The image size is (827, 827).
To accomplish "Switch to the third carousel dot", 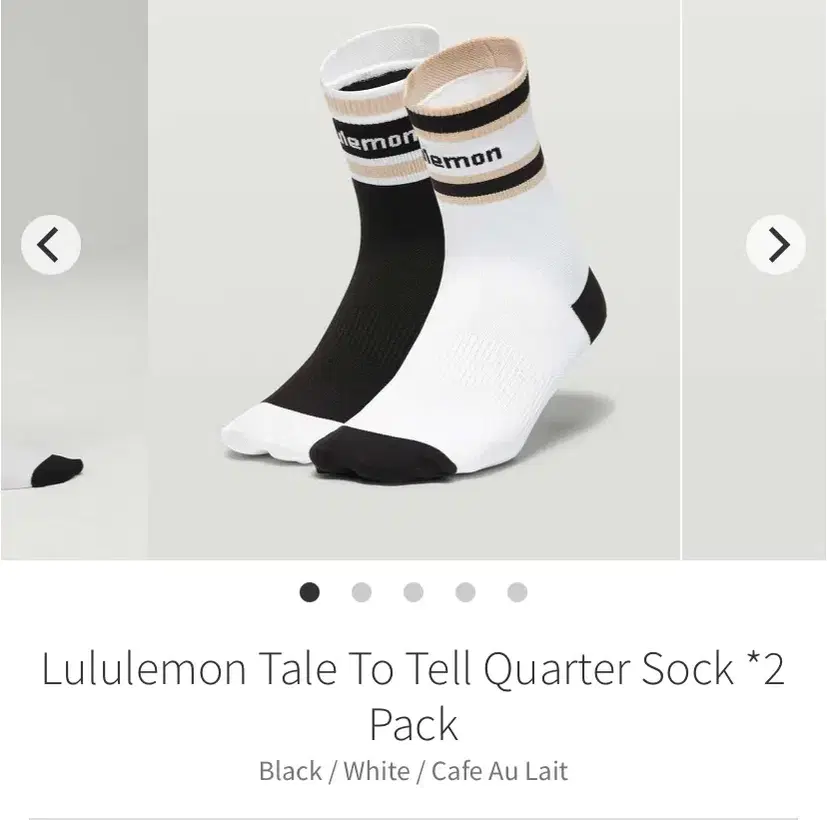I will click(413, 592).
